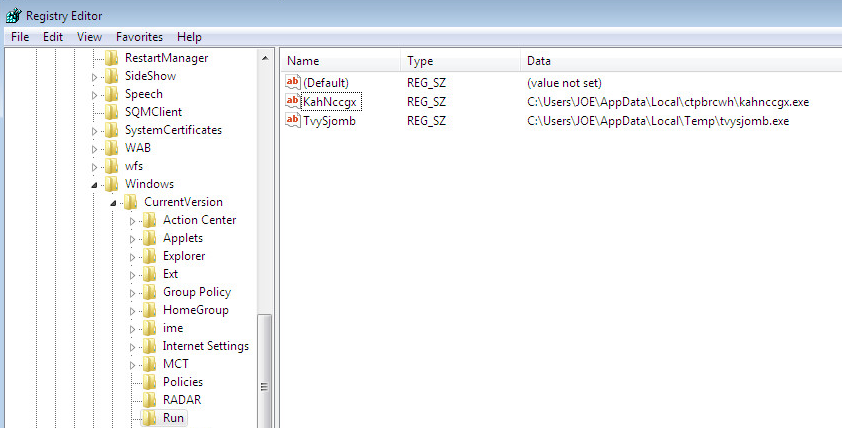This screenshot has height=428, width=842.
Task: Click the Registry Editor title bar icon
Action: (x=13, y=16)
